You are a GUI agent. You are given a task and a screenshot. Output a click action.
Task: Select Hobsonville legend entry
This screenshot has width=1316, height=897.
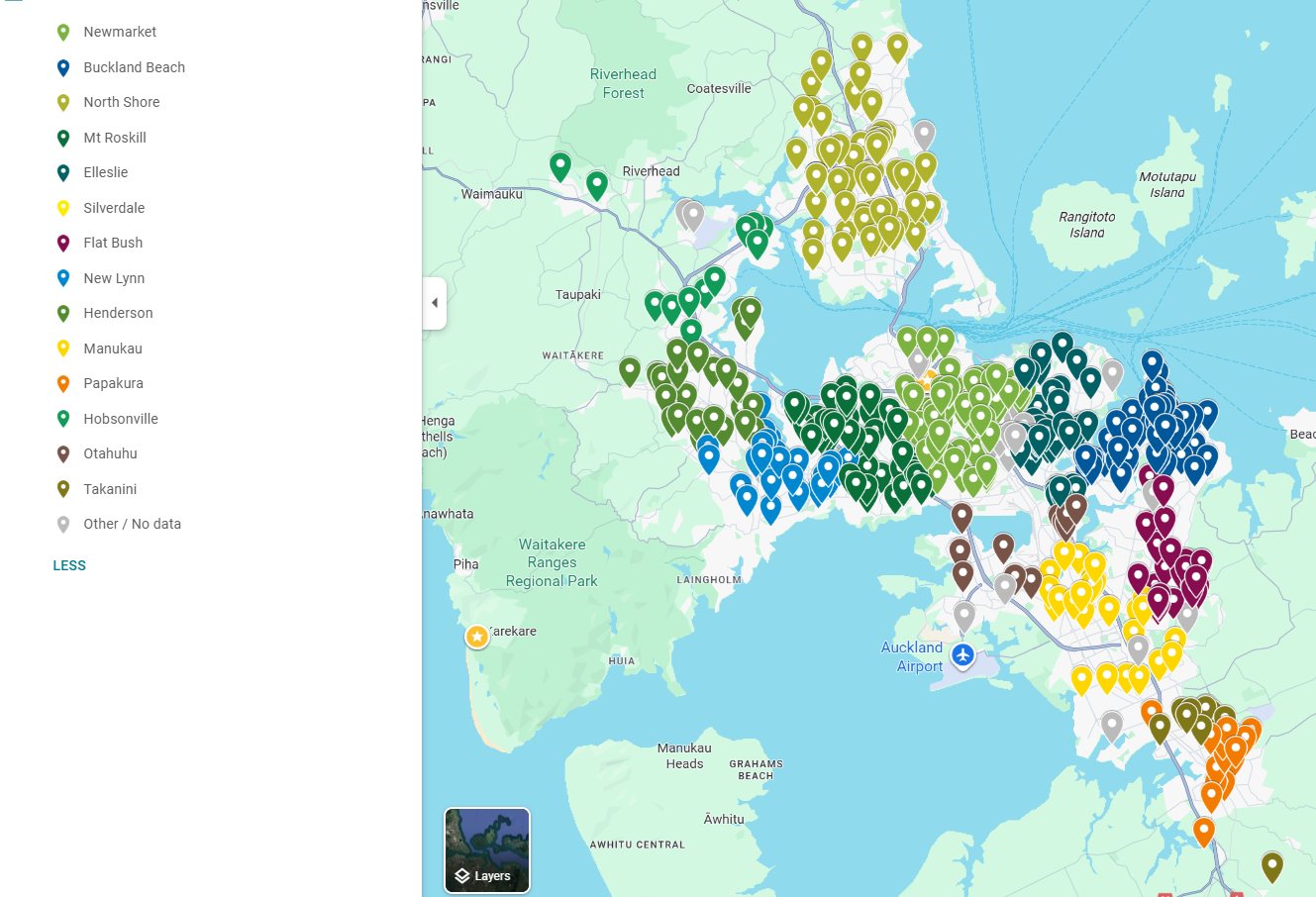[x=121, y=419]
